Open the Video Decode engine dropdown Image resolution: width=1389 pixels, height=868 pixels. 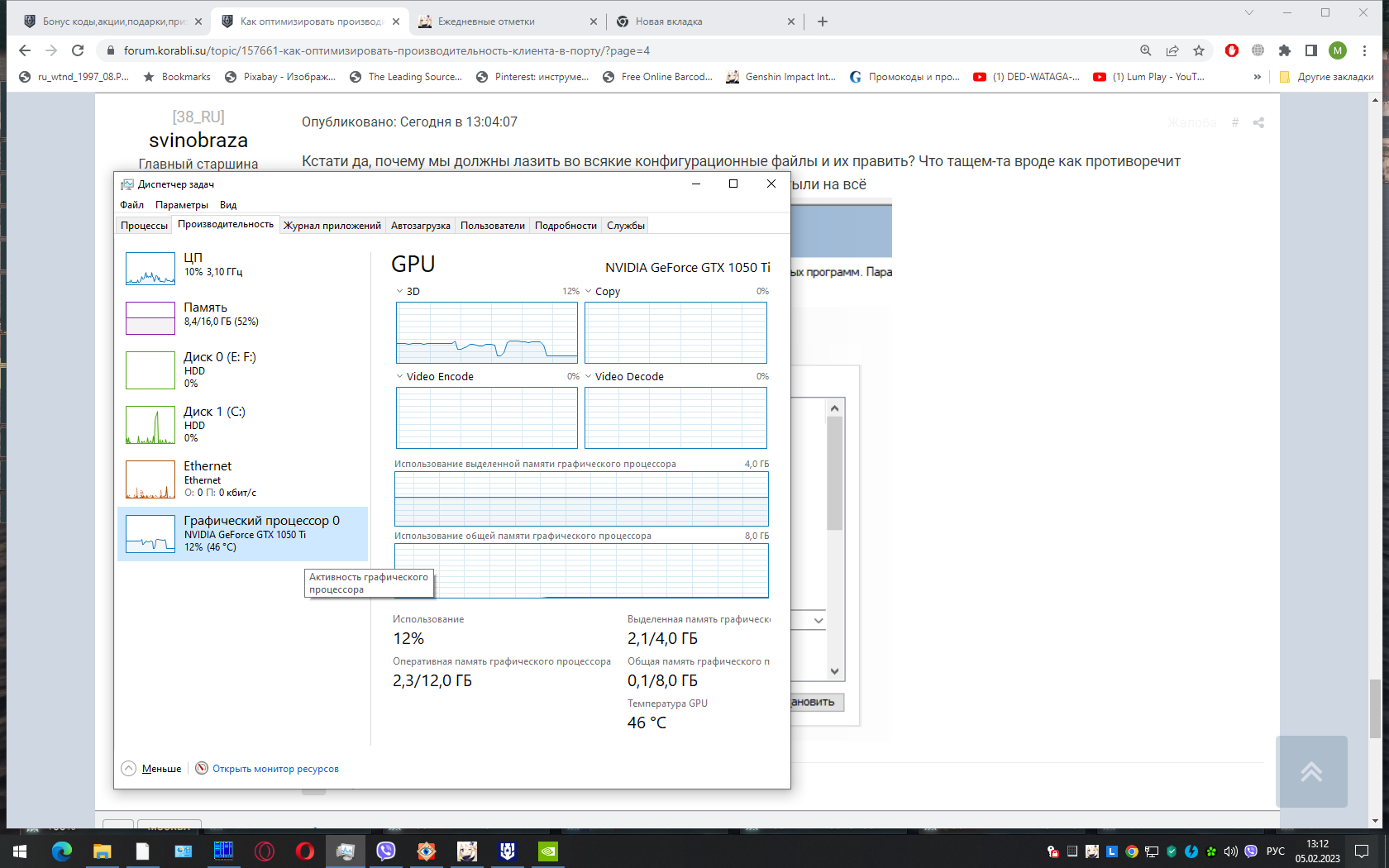[588, 376]
